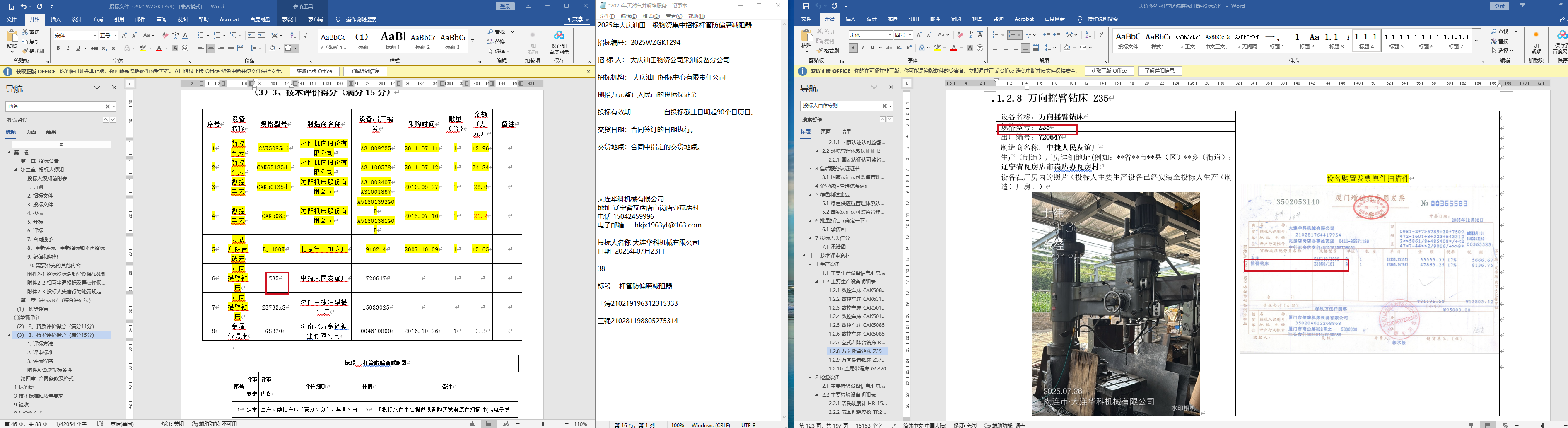
Task: Click 共享 button in left Word
Action: pos(577,19)
